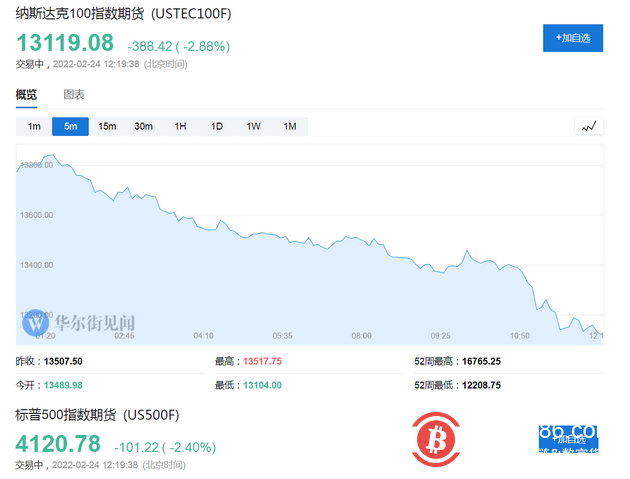630x479 pixels.
Task: Click 昨收 value 13507.50
Action: click(63, 361)
